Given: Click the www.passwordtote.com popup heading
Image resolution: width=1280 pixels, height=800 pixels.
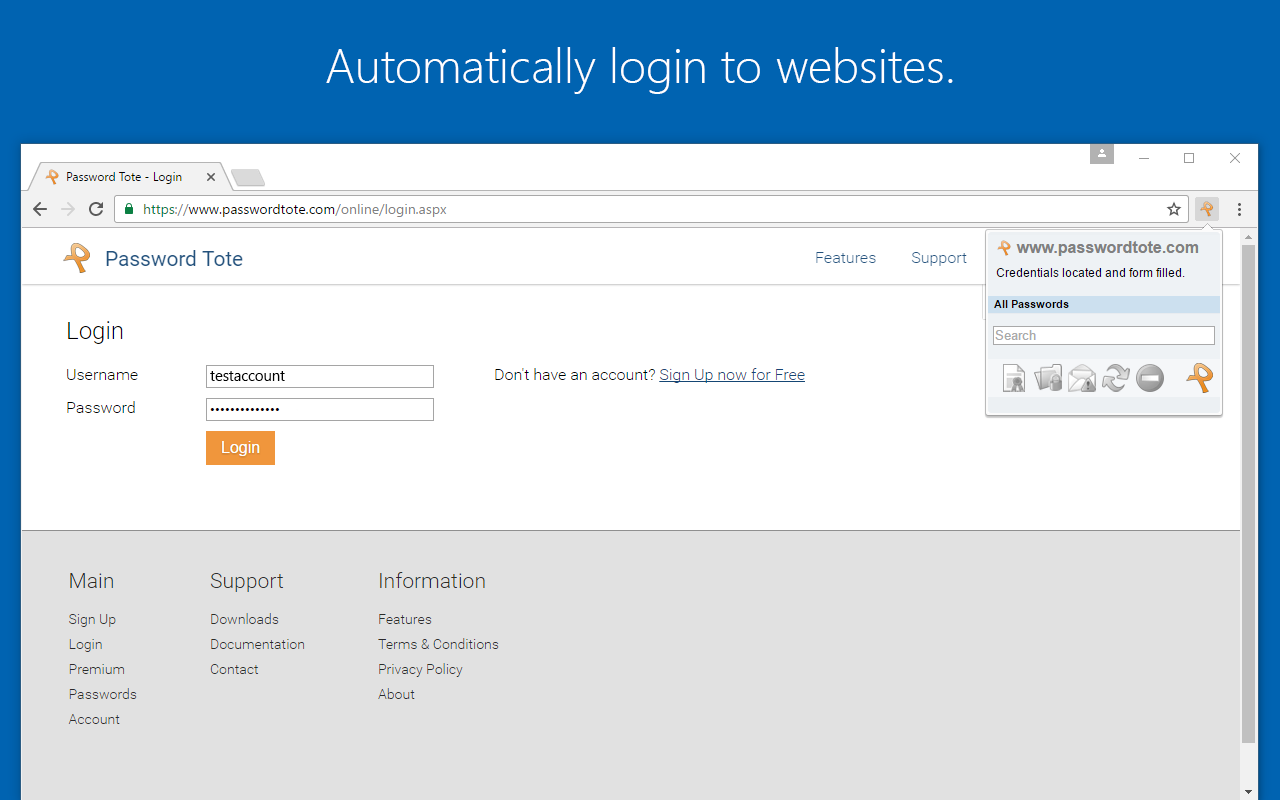Looking at the screenshot, I should coord(1107,248).
